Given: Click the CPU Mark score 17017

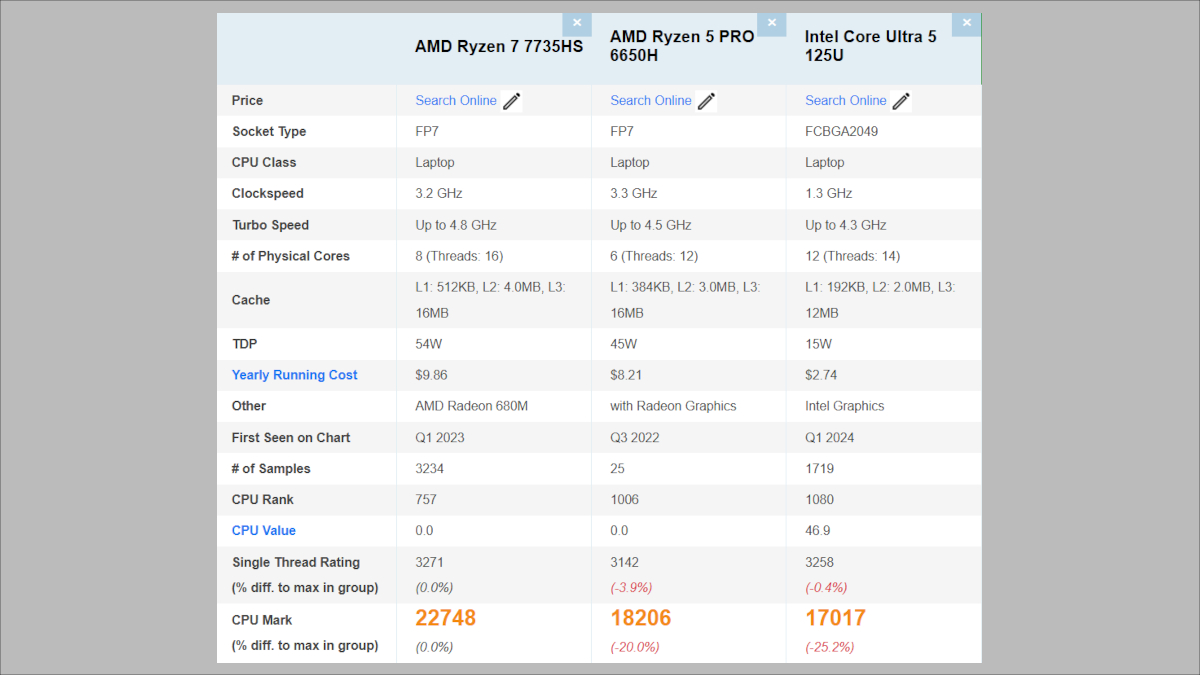Looking at the screenshot, I should click(x=835, y=618).
